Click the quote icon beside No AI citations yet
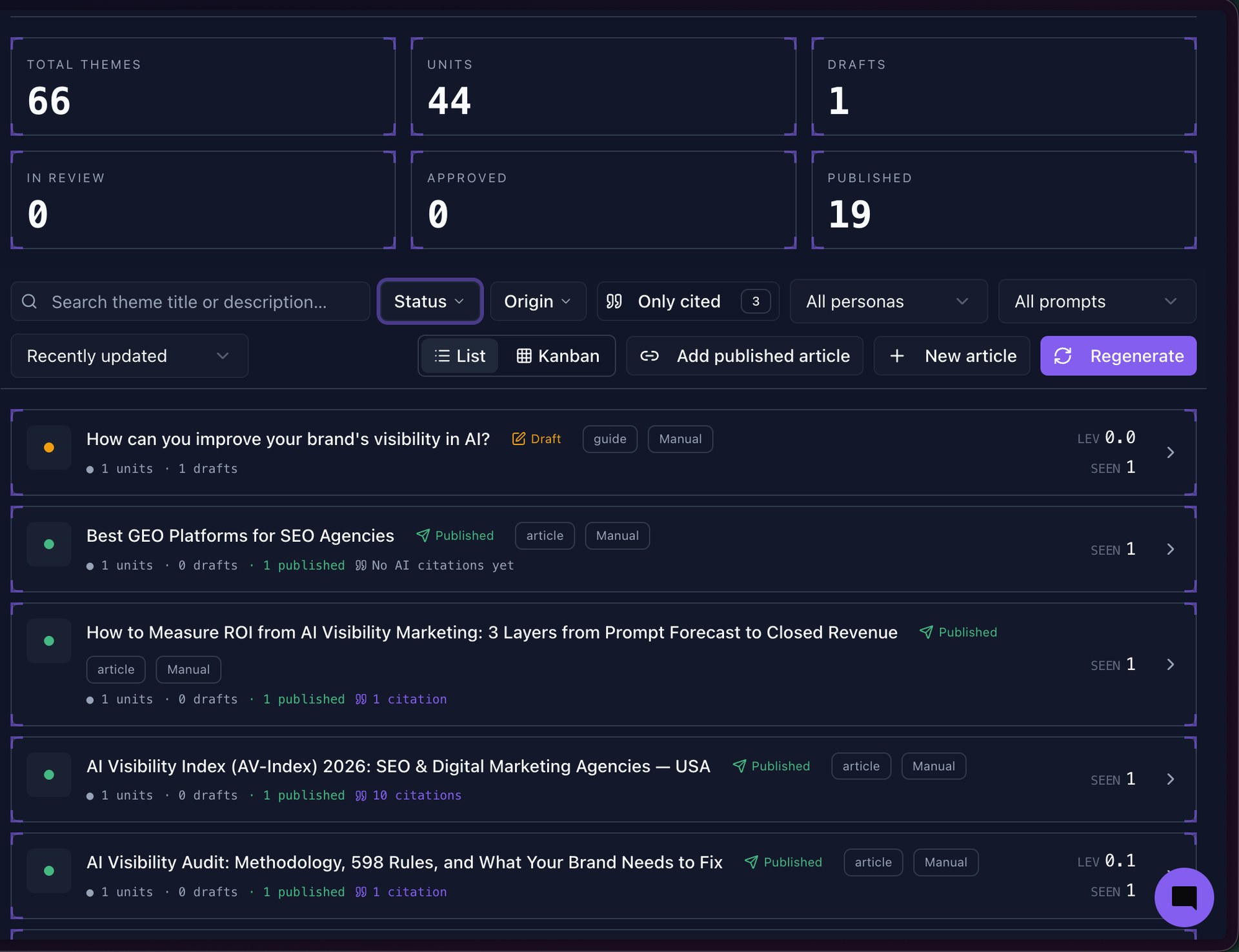 pos(361,565)
